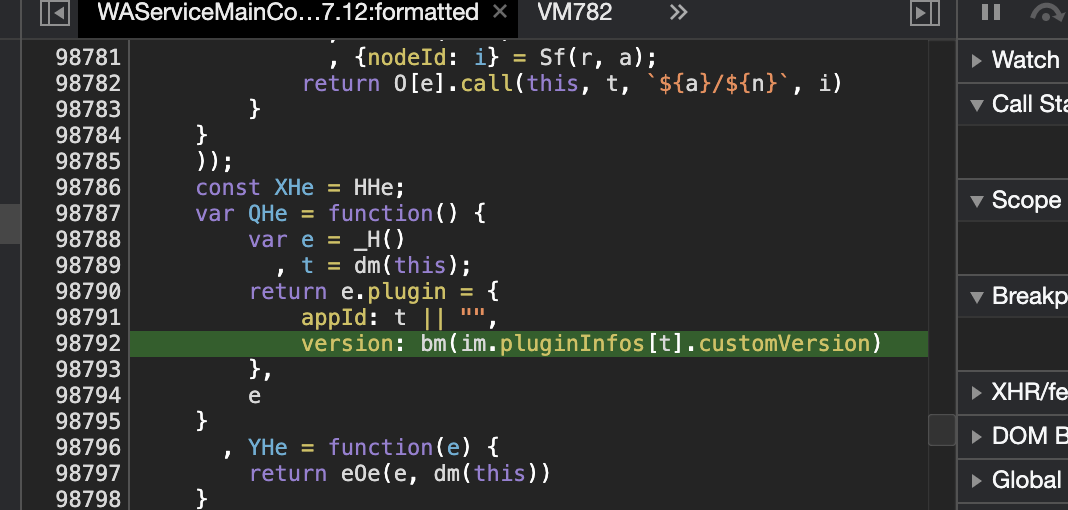Toggle the file navigator sidebar icon
This screenshot has width=1068, height=510.
tap(55, 13)
